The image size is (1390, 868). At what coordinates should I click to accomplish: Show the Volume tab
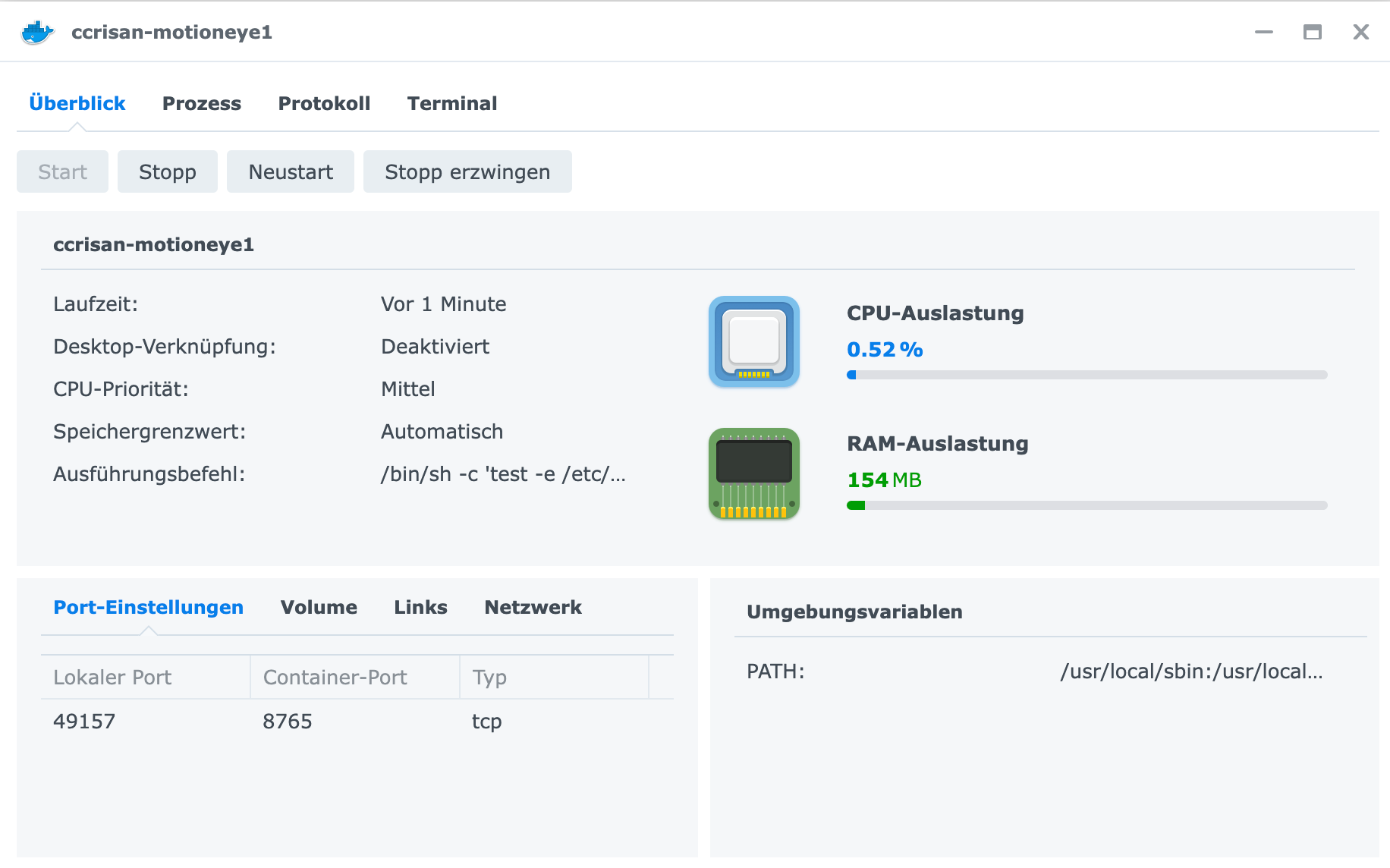[319, 608]
